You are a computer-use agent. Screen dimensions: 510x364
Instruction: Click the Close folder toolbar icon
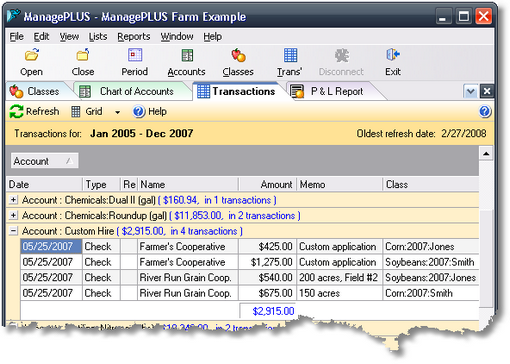click(83, 55)
